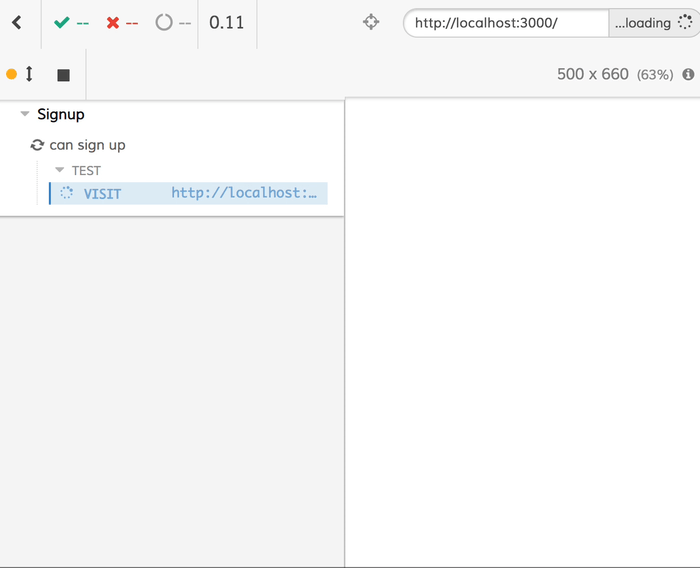Click the running icon beside 'can sign up'
This screenshot has height=568, width=700.
point(38,145)
